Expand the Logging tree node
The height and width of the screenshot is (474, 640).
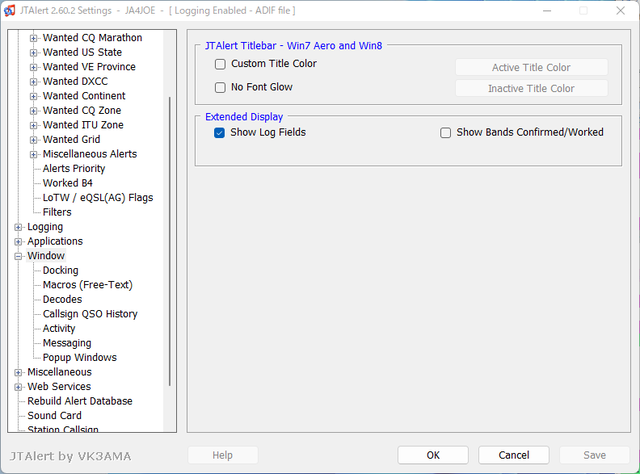18,227
